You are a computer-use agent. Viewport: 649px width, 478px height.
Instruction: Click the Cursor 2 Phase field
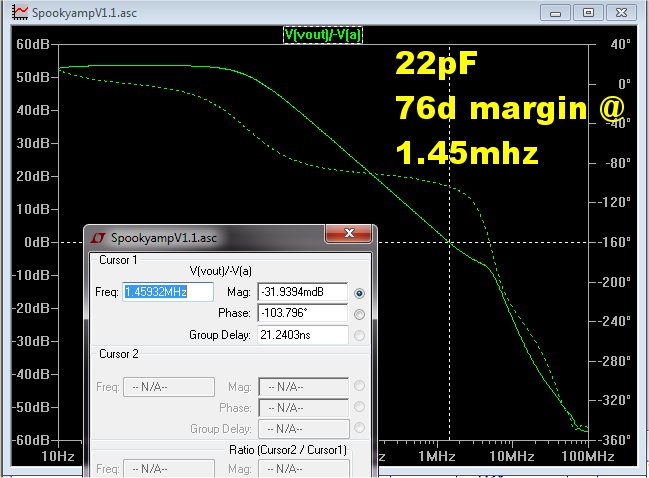click(x=303, y=408)
